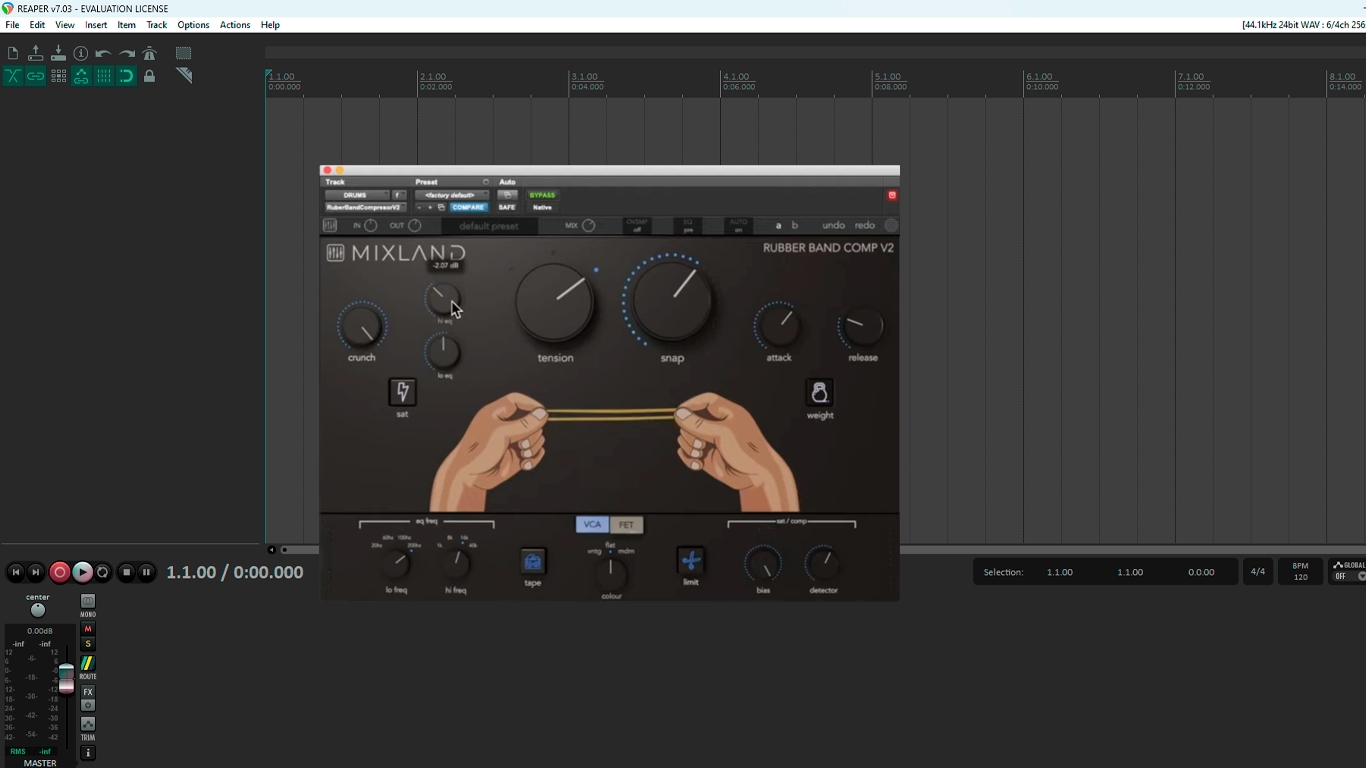
Task: Click the red target button in plugin header
Action: (x=892, y=195)
